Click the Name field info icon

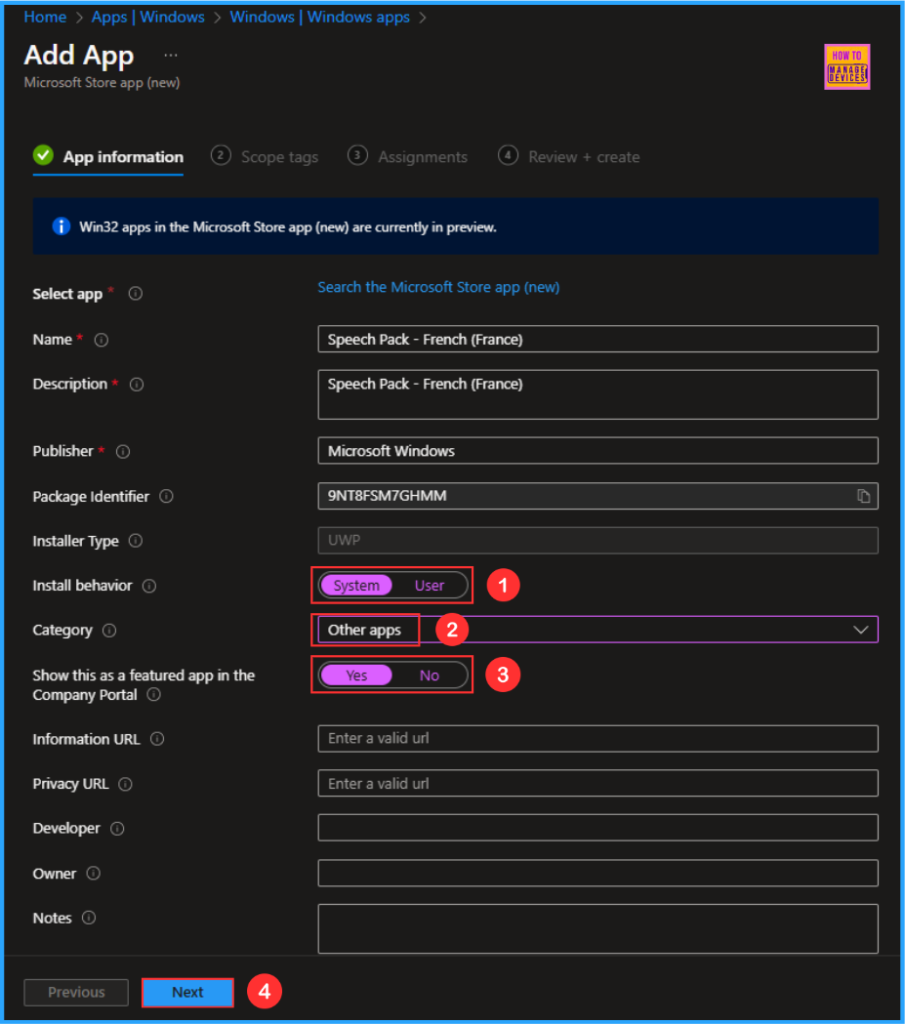pos(101,340)
